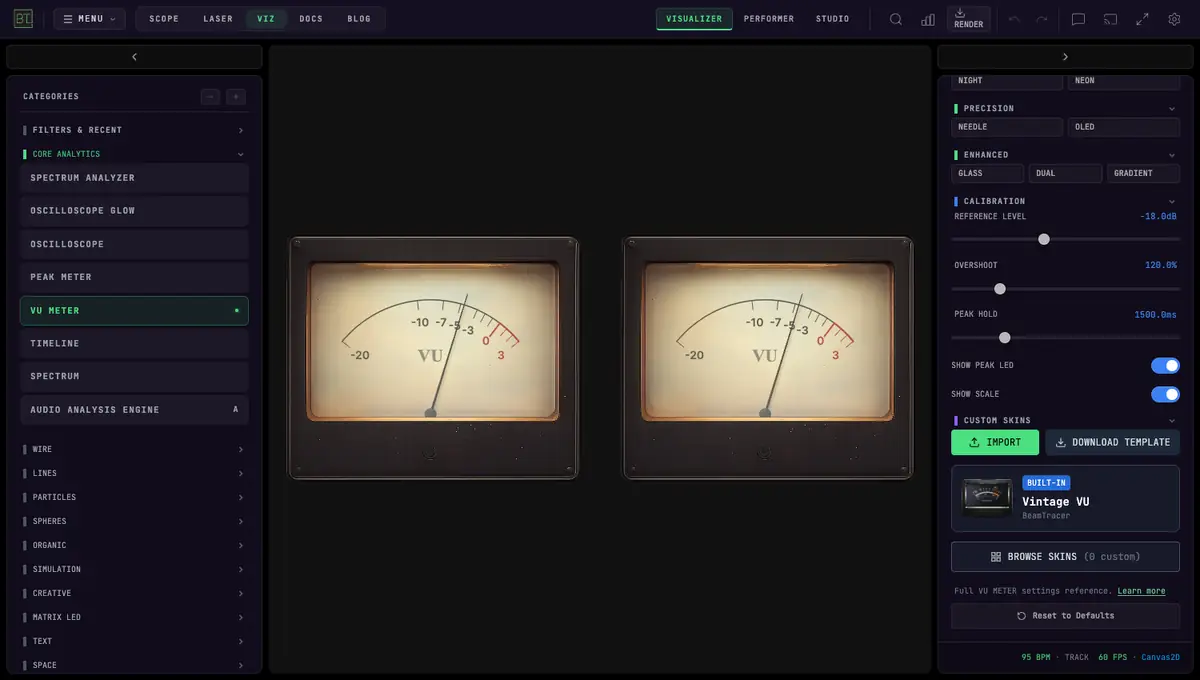Viewport: 1200px width, 680px height.
Task: Collapse the Custom Skins section
Action: point(1065,420)
